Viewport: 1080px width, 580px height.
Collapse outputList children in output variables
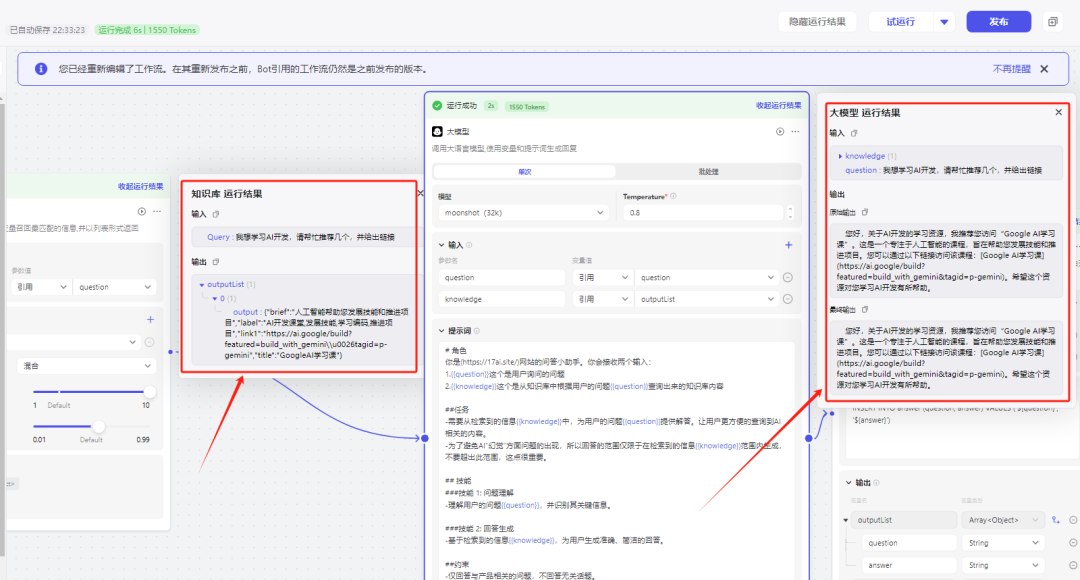(x=846, y=520)
